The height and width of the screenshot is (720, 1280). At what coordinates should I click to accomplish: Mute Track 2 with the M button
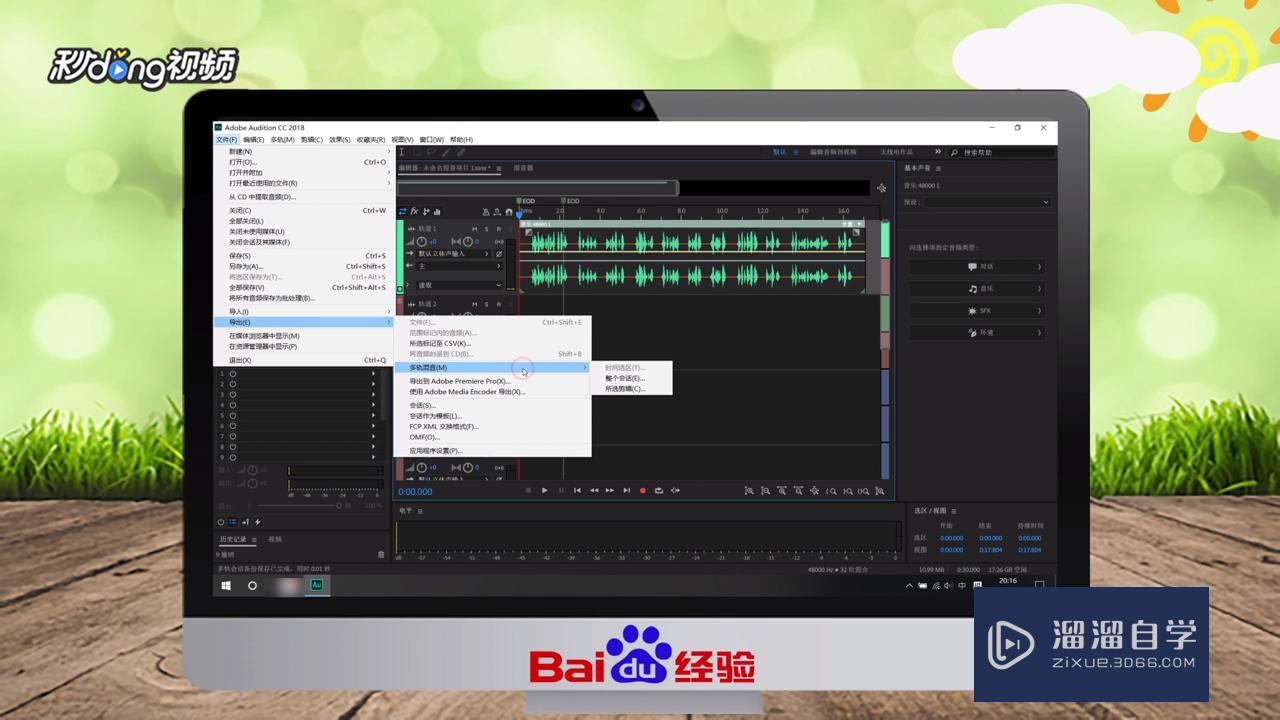(x=475, y=304)
